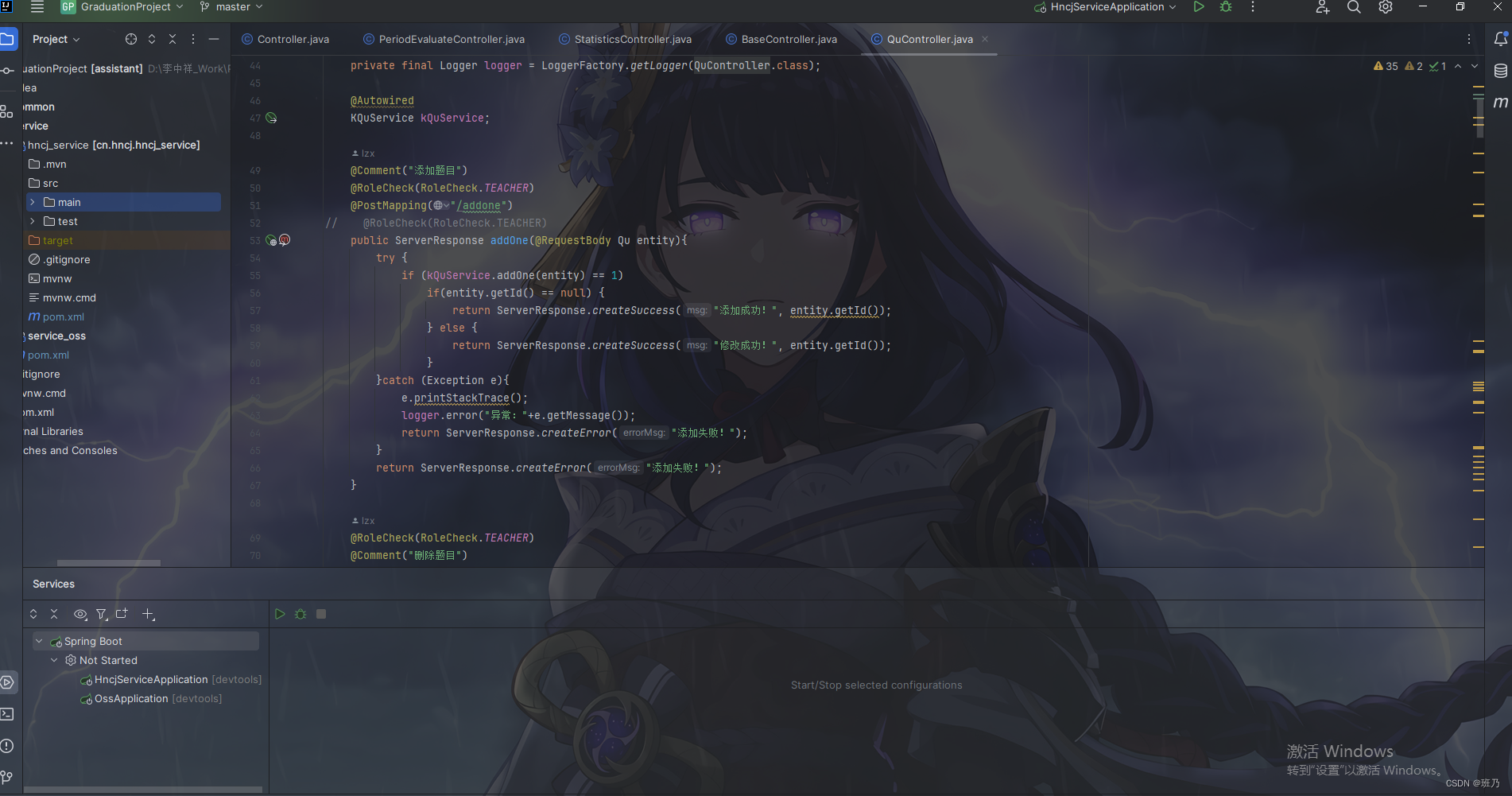
Task: Open Search Everywhere with the magnifier icon
Action: click(x=1354, y=7)
